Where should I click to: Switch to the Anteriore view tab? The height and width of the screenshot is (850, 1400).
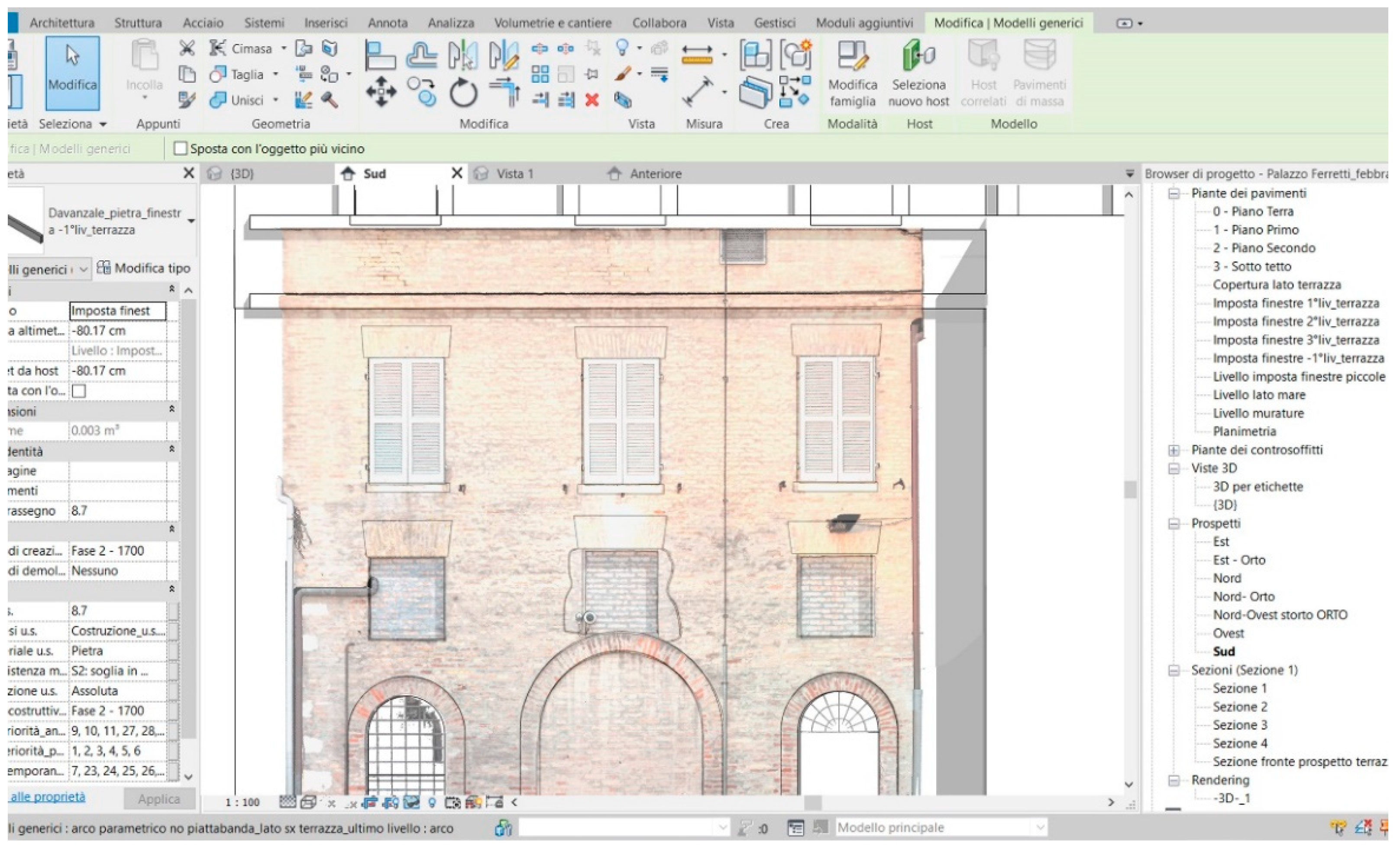click(x=655, y=174)
